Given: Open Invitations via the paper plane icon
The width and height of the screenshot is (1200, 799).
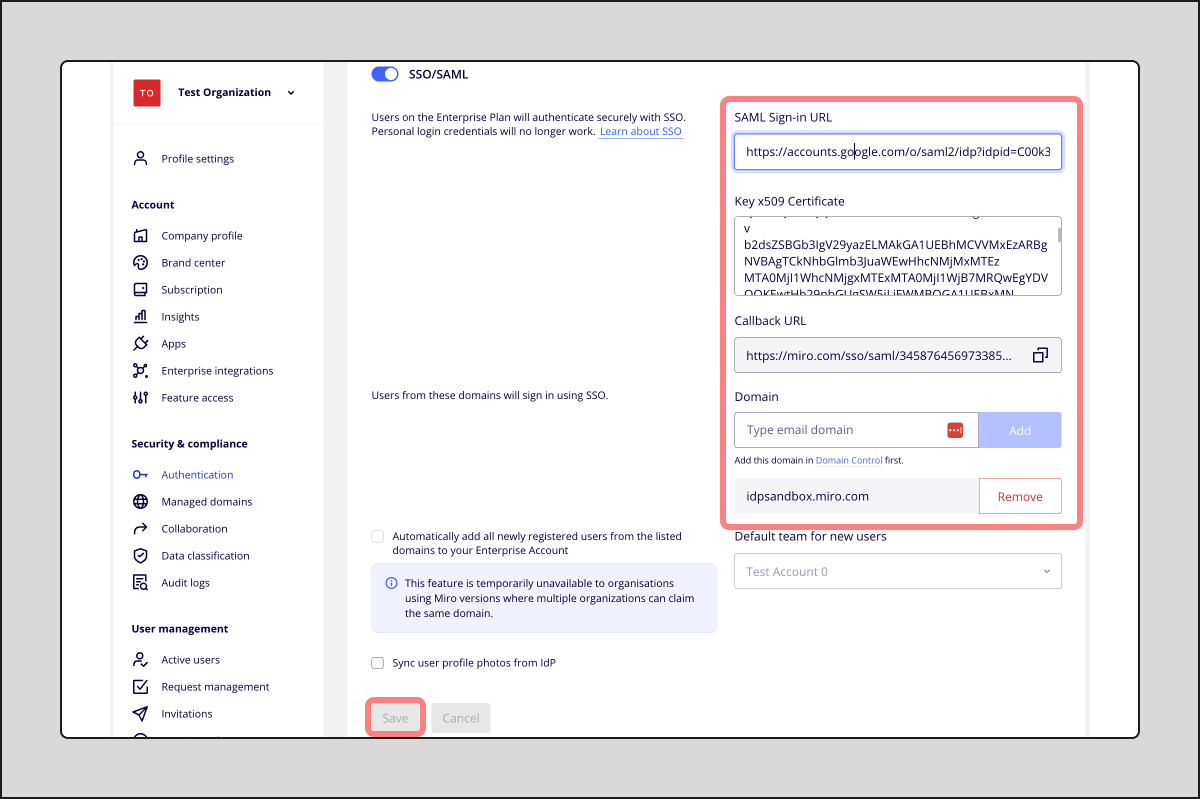Looking at the screenshot, I should [x=139, y=713].
